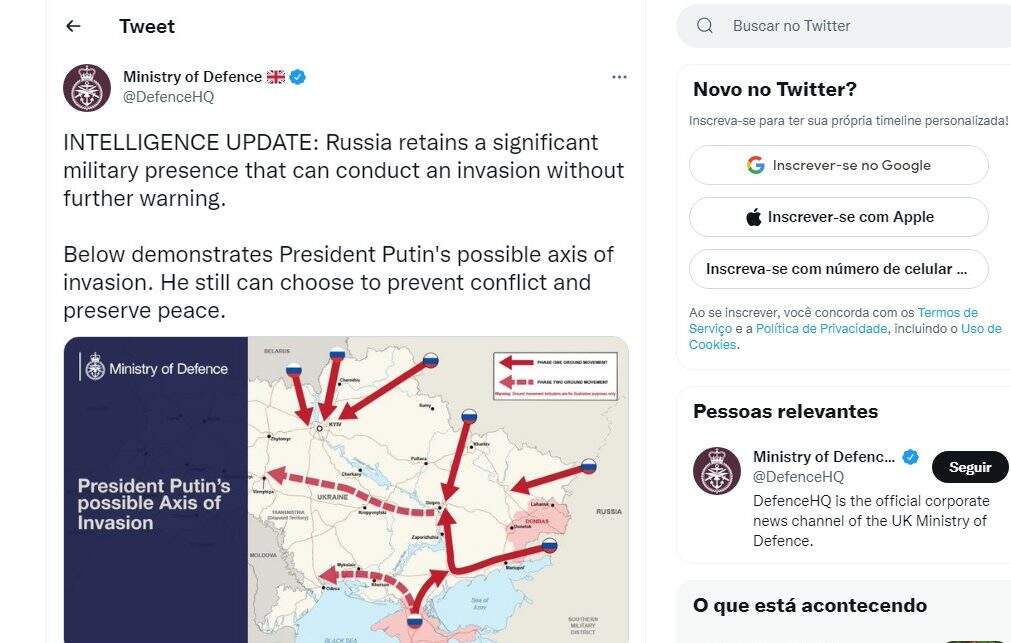Click the Ministry of Defence tweet avatar
This screenshot has height=643, width=1011.
click(87, 88)
